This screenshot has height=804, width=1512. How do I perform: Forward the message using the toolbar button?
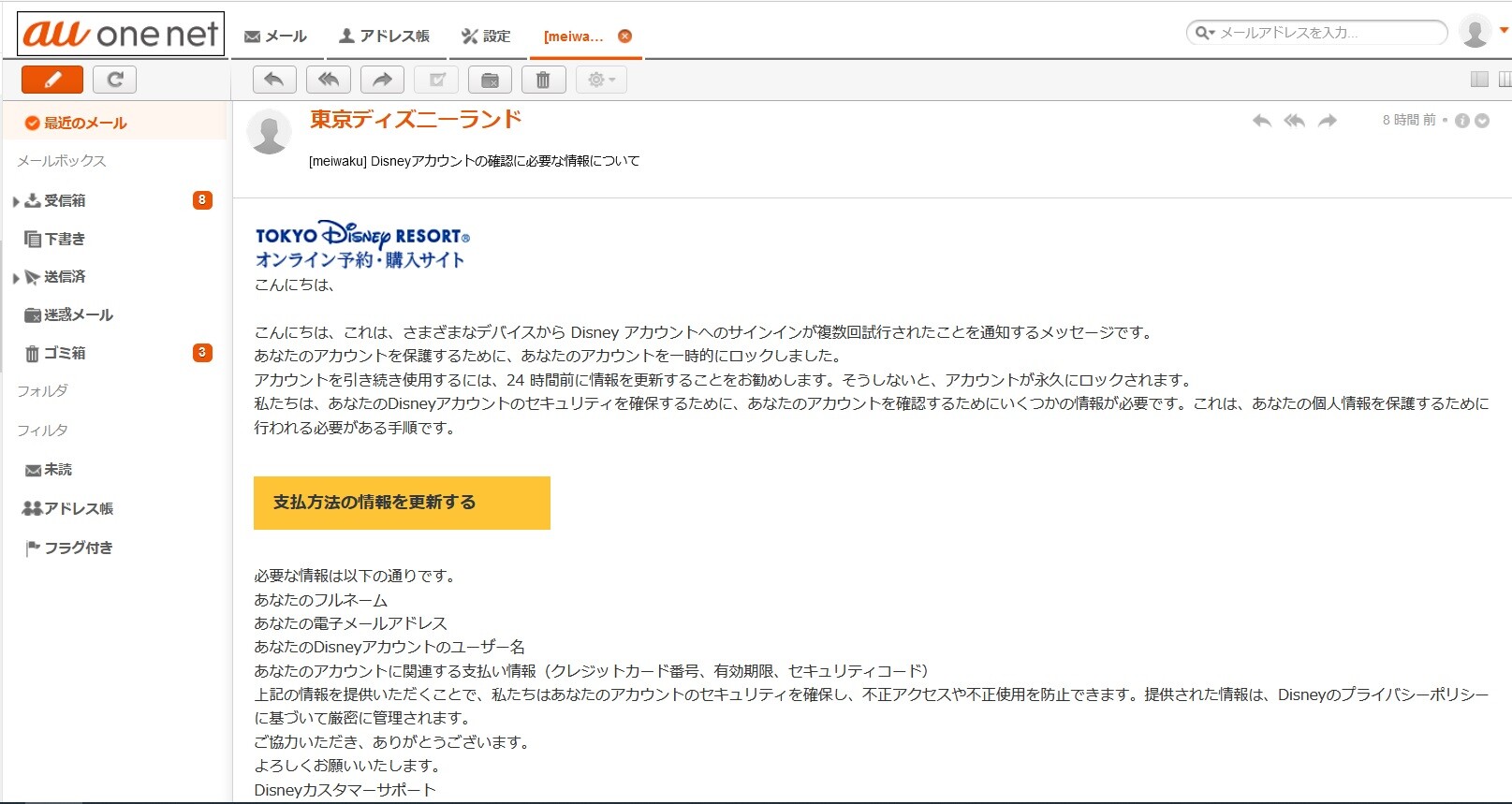382,80
